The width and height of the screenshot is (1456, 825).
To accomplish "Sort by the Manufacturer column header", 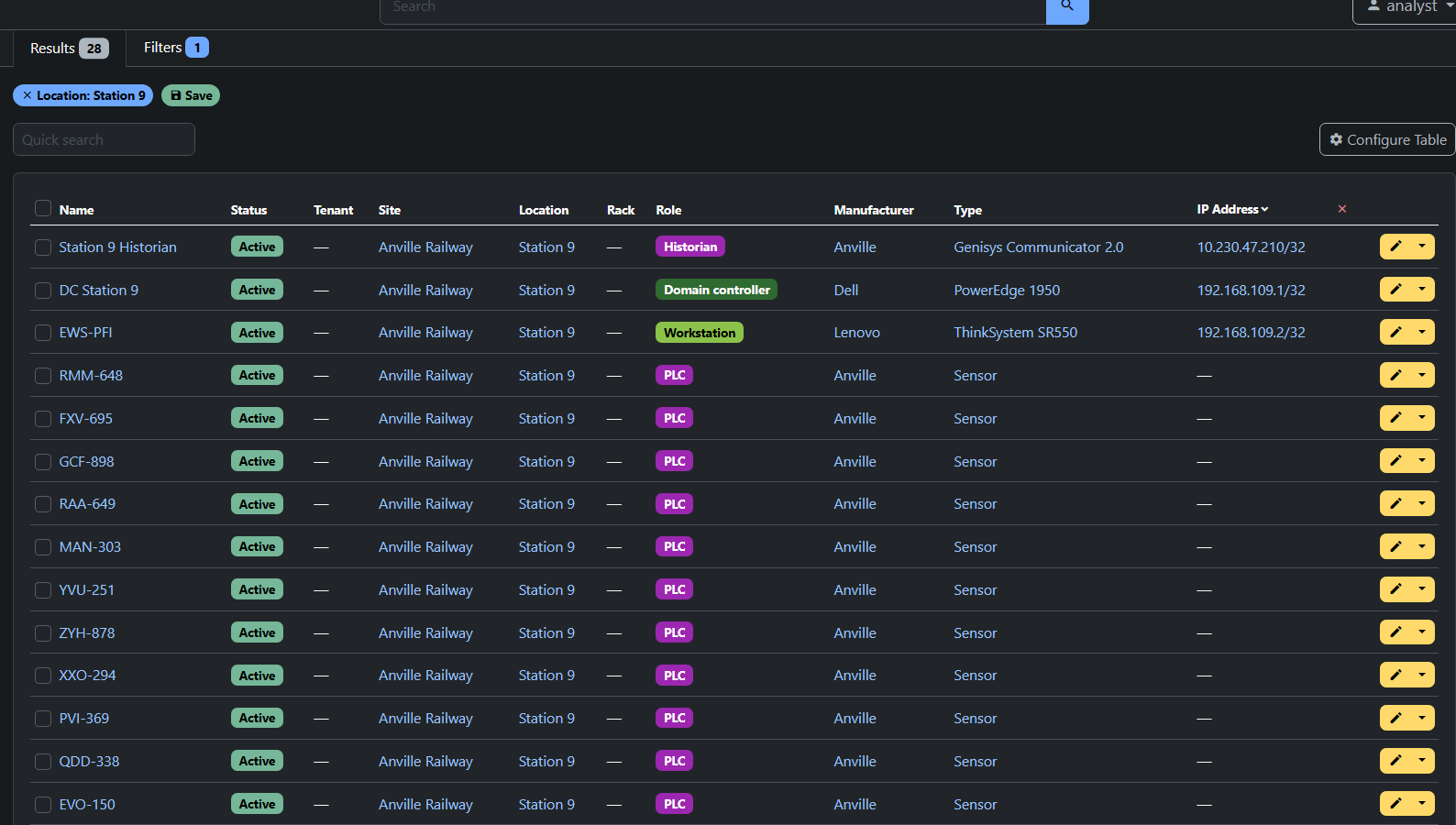I will (874, 210).
